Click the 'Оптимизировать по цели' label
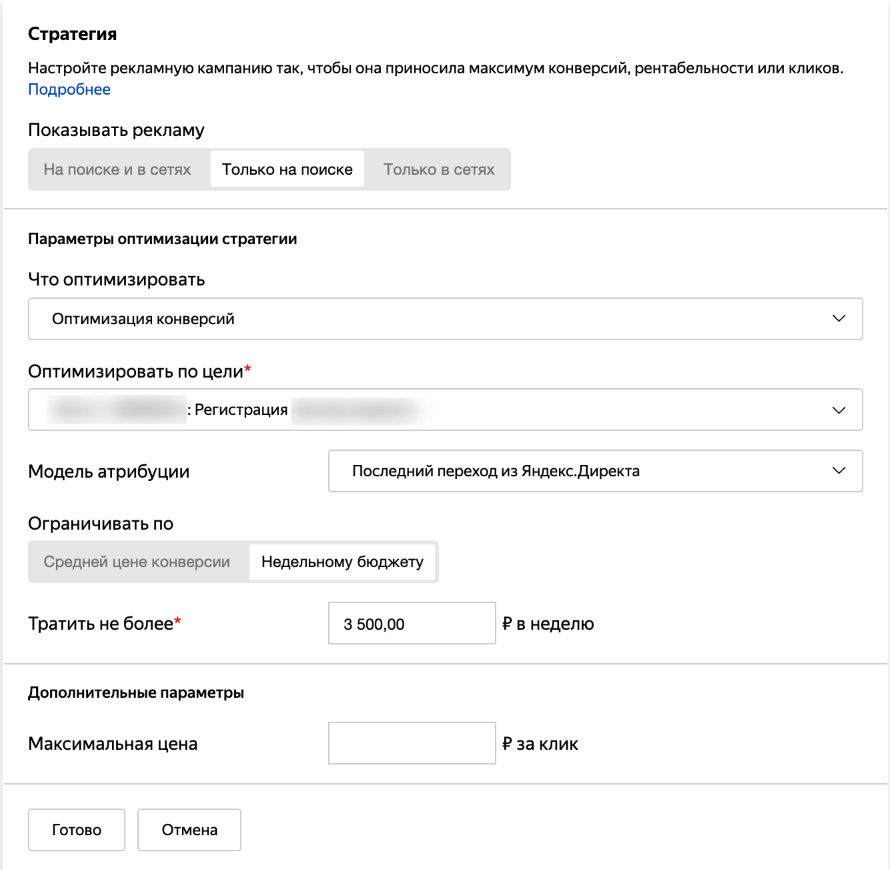The width and height of the screenshot is (890, 870). [x=135, y=372]
